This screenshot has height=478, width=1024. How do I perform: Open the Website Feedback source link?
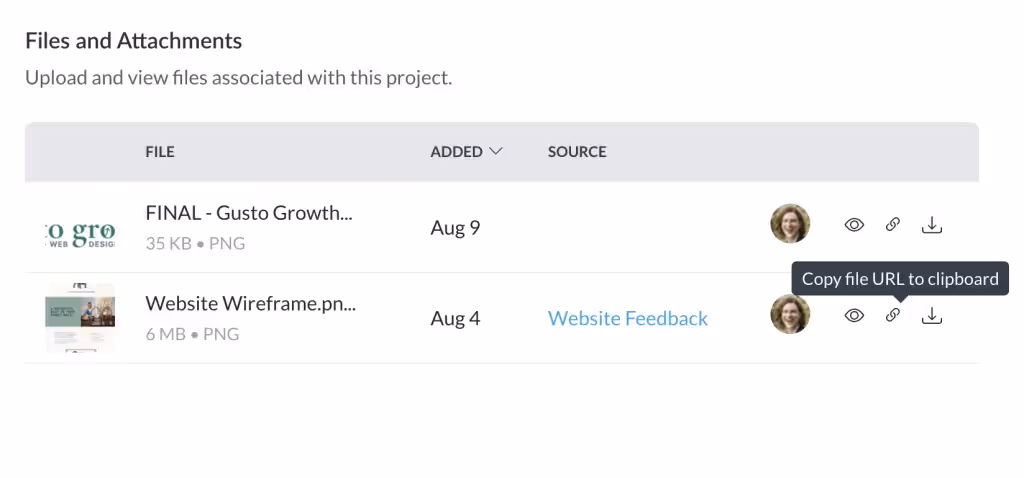click(628, 318)
